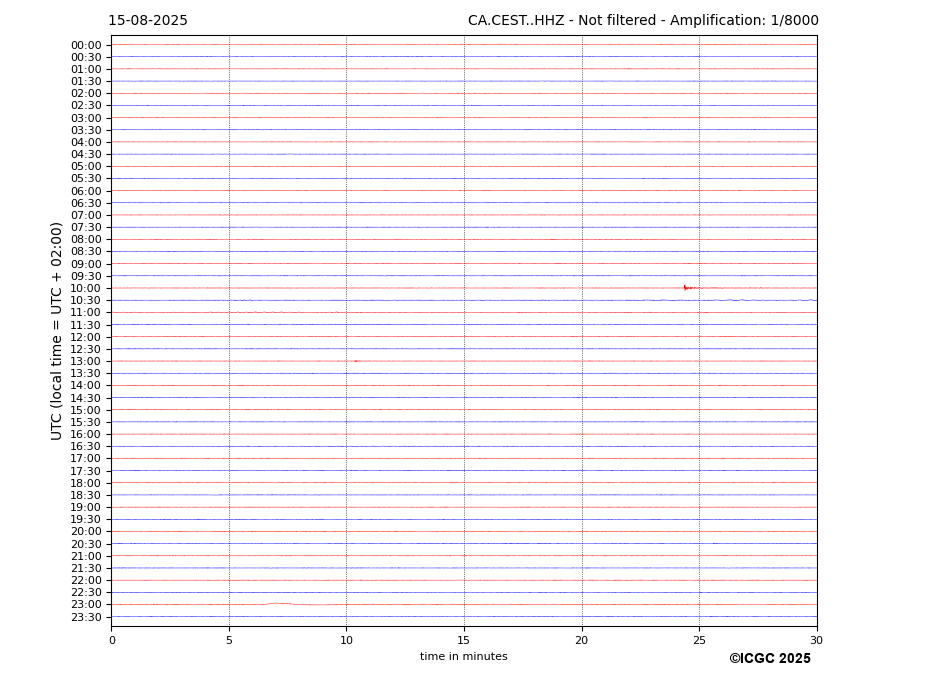This screenshot has width=927, height=696.
Task: Click the 09:30 time row label
Action: [86, 276]
